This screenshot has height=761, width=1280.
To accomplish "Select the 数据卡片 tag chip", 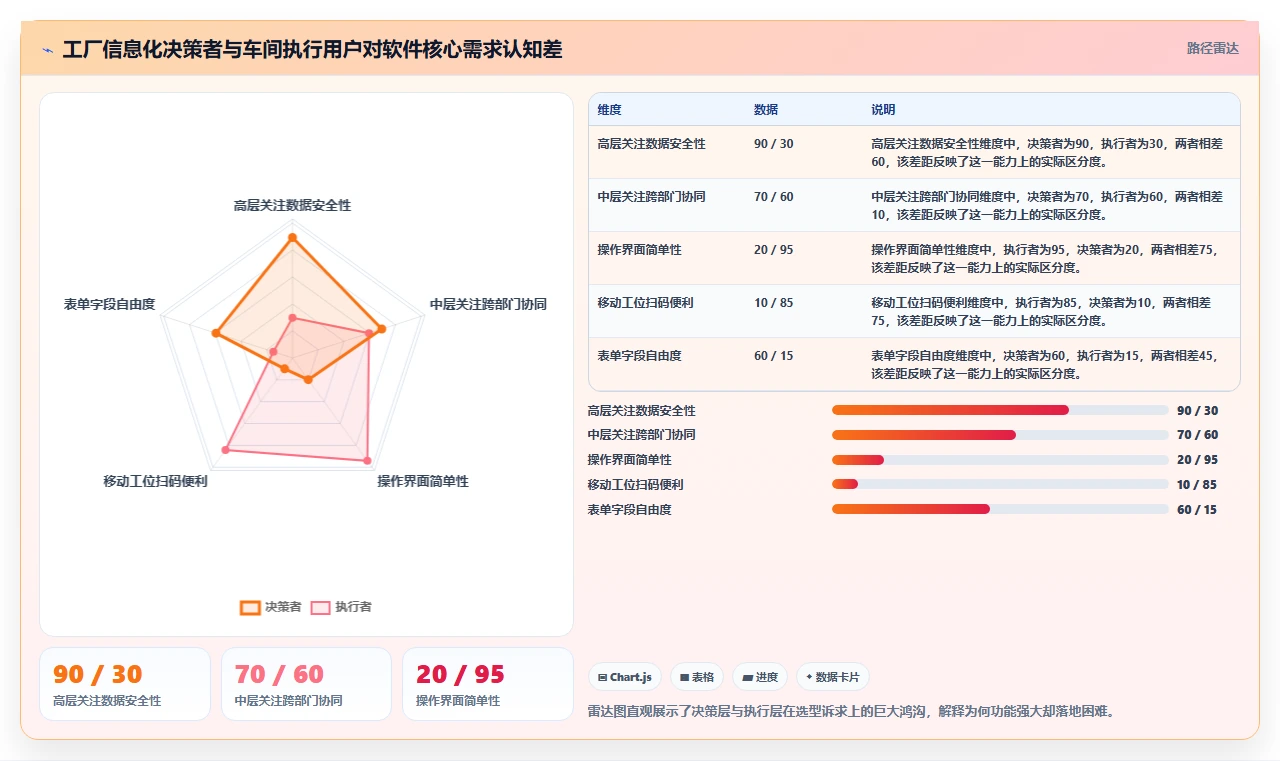I will (x=832, y=677).
